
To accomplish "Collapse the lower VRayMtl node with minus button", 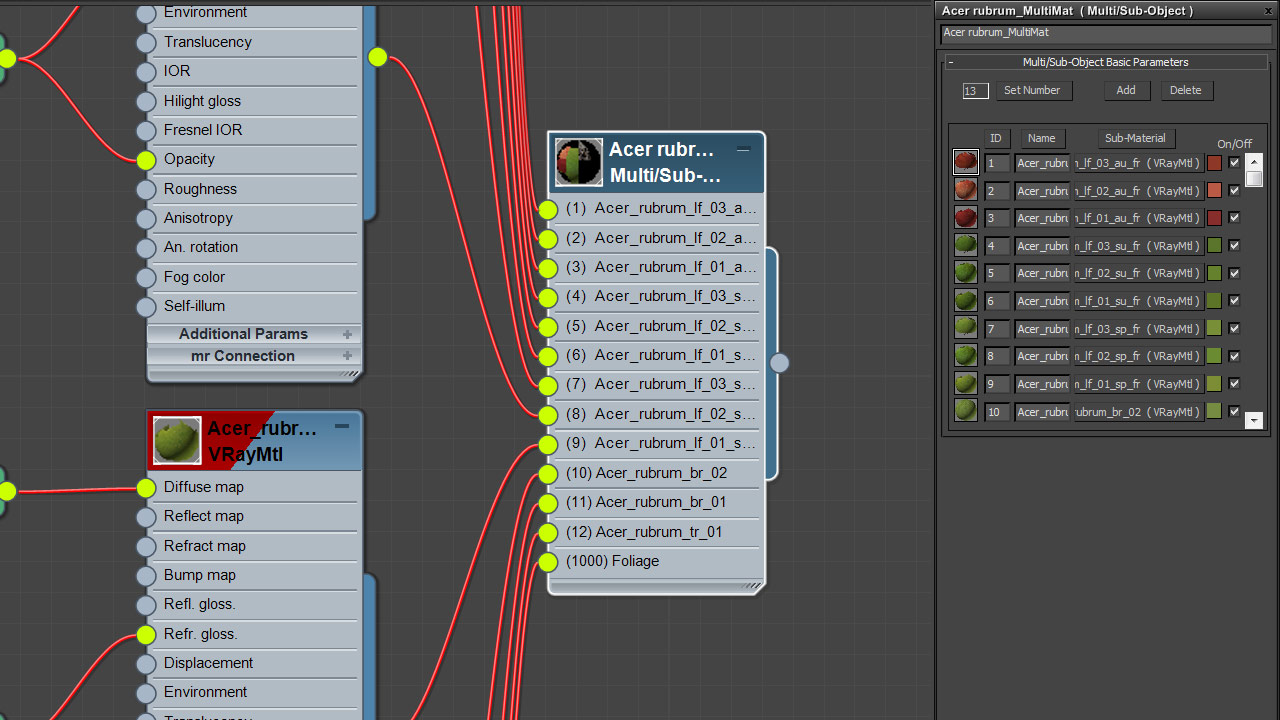I will (341, 426).
